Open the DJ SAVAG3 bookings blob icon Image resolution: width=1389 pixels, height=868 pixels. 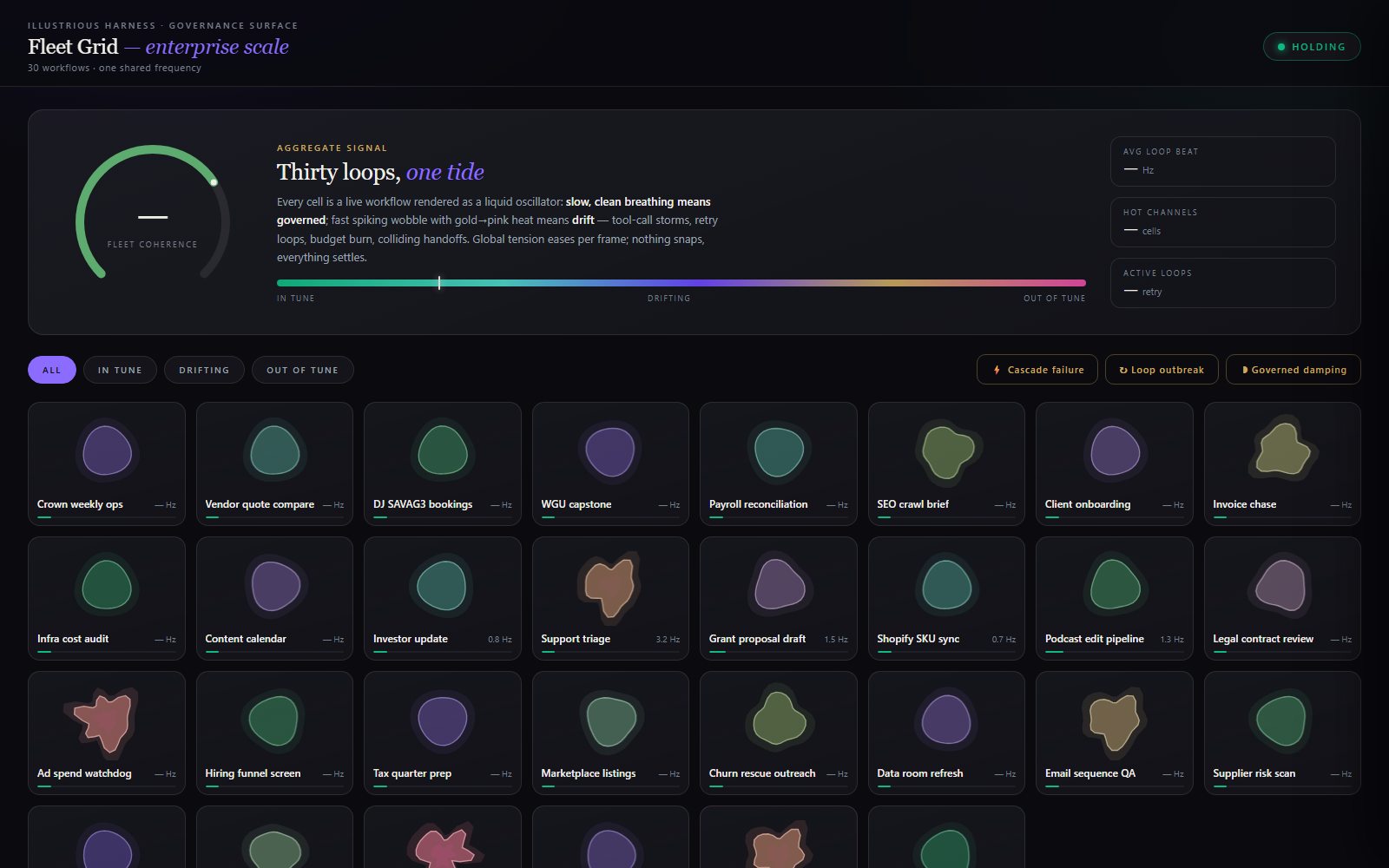(443, 450)
